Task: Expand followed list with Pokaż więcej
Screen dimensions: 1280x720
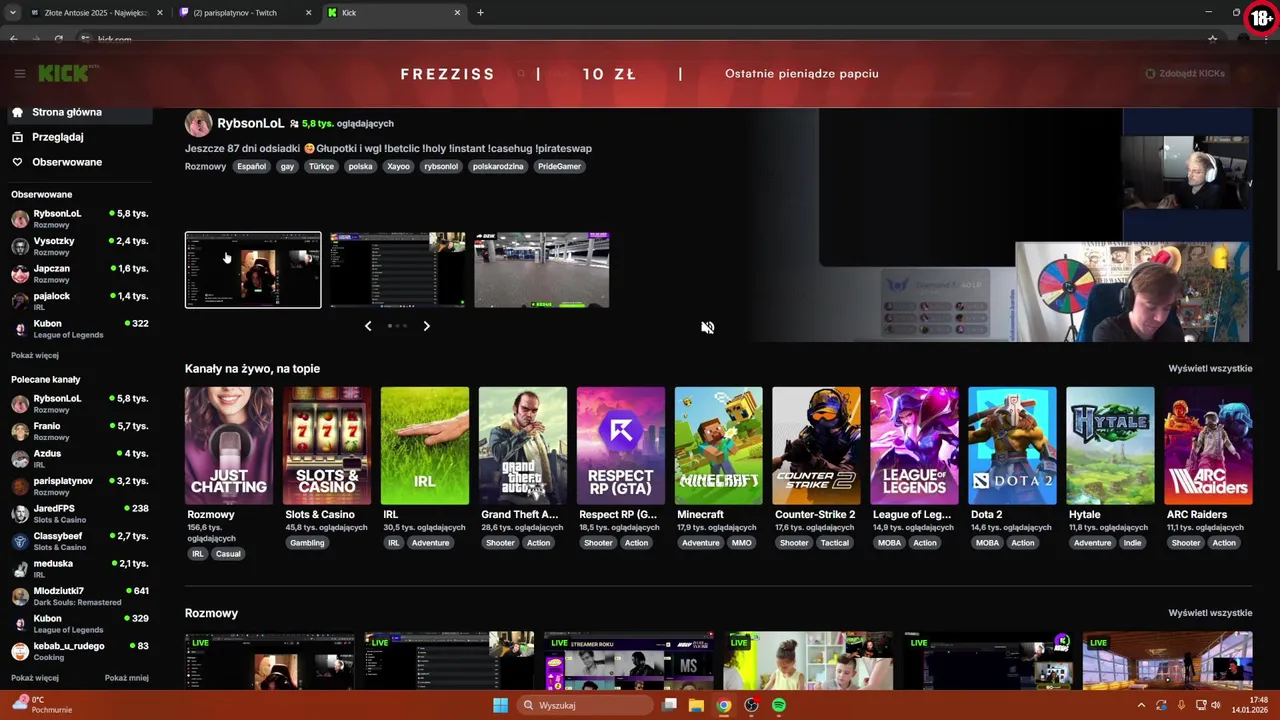Action: [x=35, y=355]
